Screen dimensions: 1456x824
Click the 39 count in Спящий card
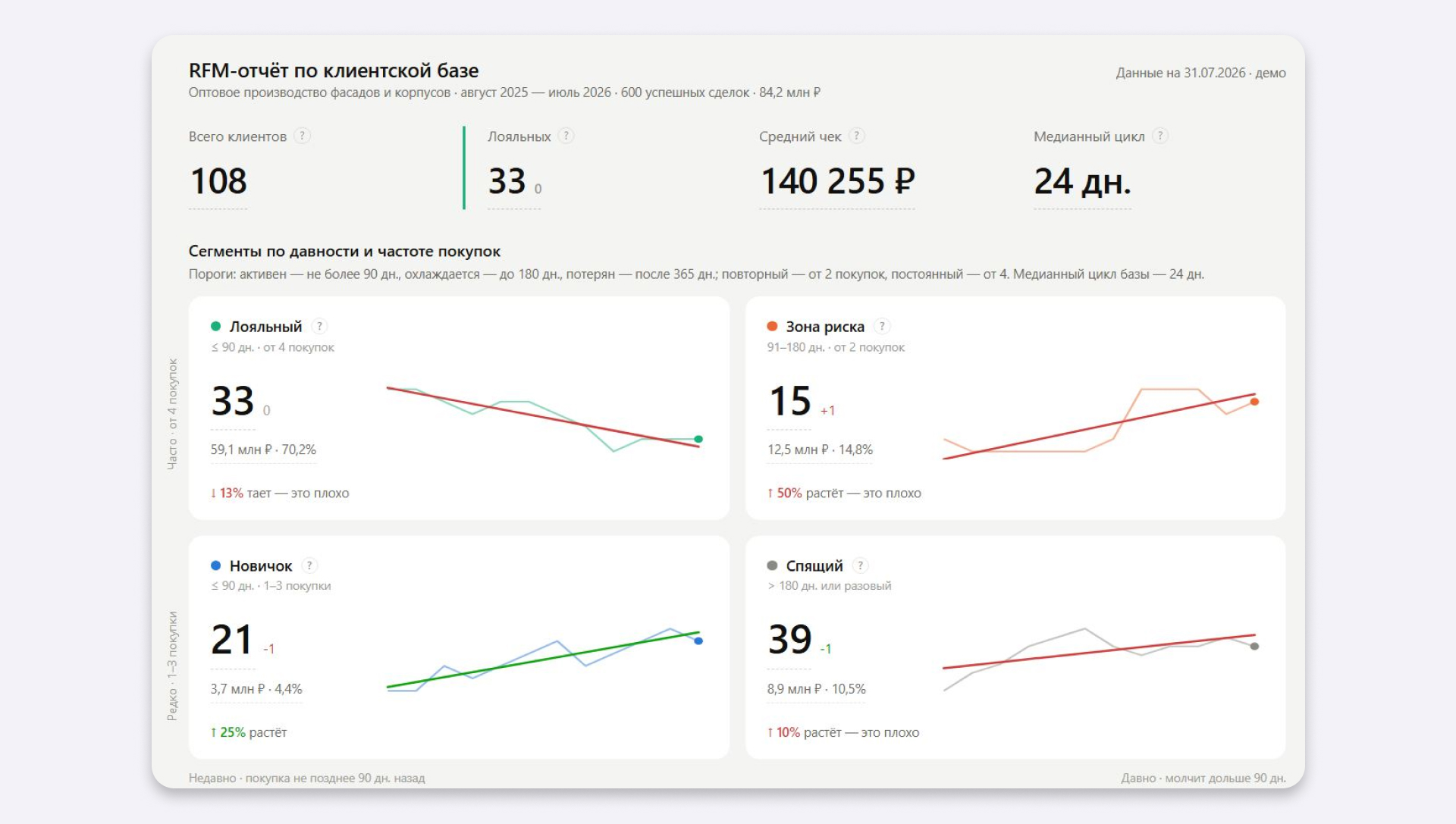pyautogui.click(x=789, y=640)
